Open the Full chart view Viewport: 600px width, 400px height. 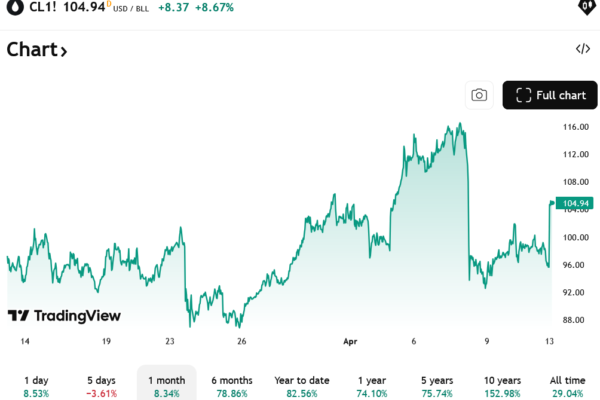pyautogui.click(x=549, y=95)
